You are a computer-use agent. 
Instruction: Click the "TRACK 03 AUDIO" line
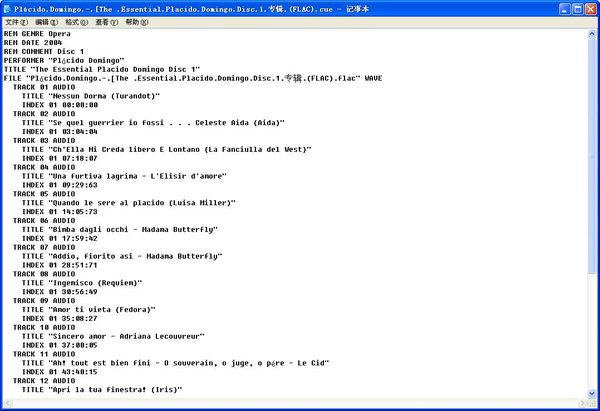[44, 140]
